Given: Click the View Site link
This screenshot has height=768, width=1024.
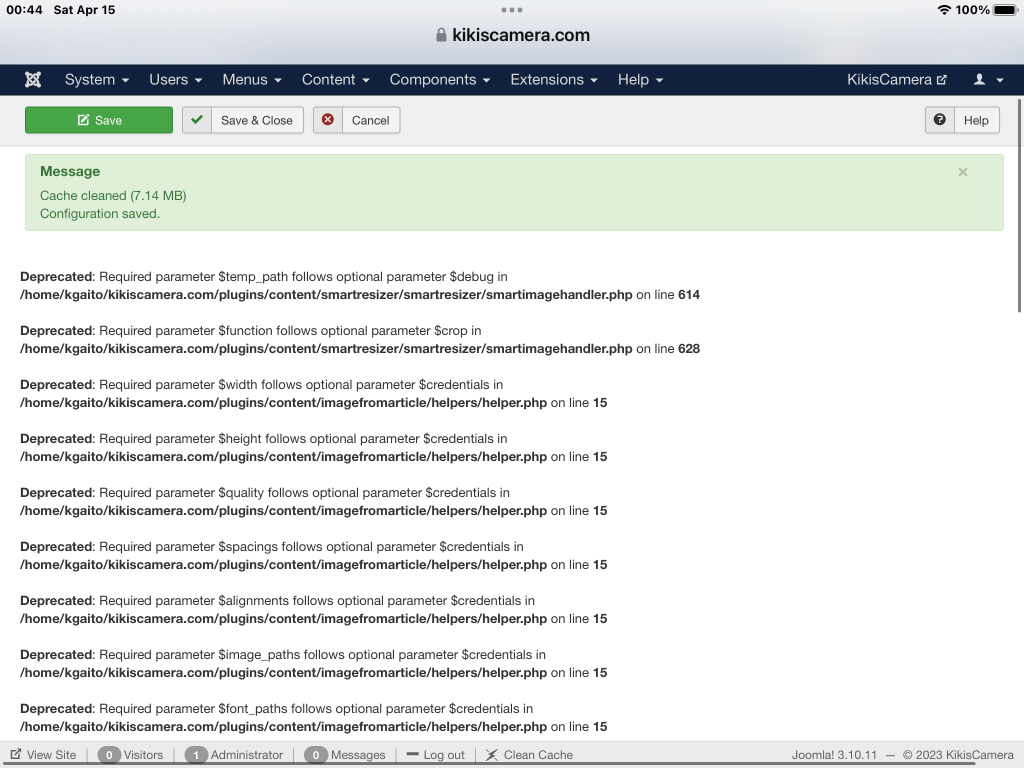Looking at the screenshot, I should pyautogui.click(x=43, y=755).
